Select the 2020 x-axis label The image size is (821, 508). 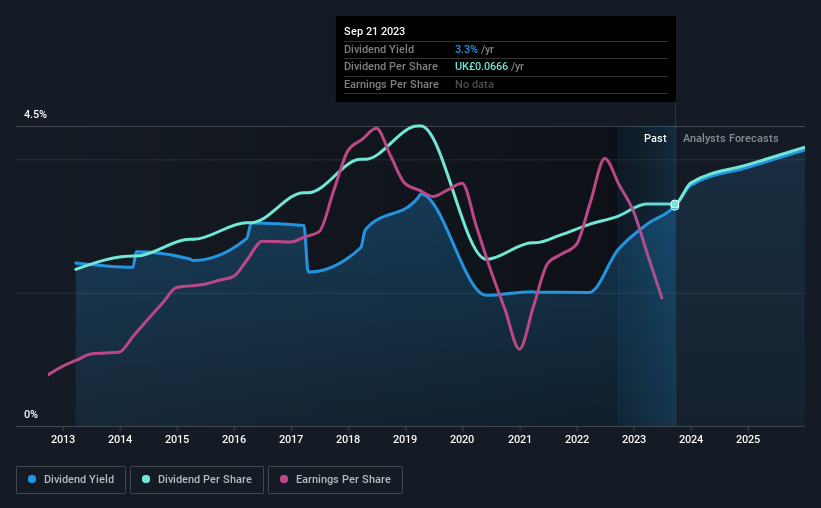tap(462, 439)
